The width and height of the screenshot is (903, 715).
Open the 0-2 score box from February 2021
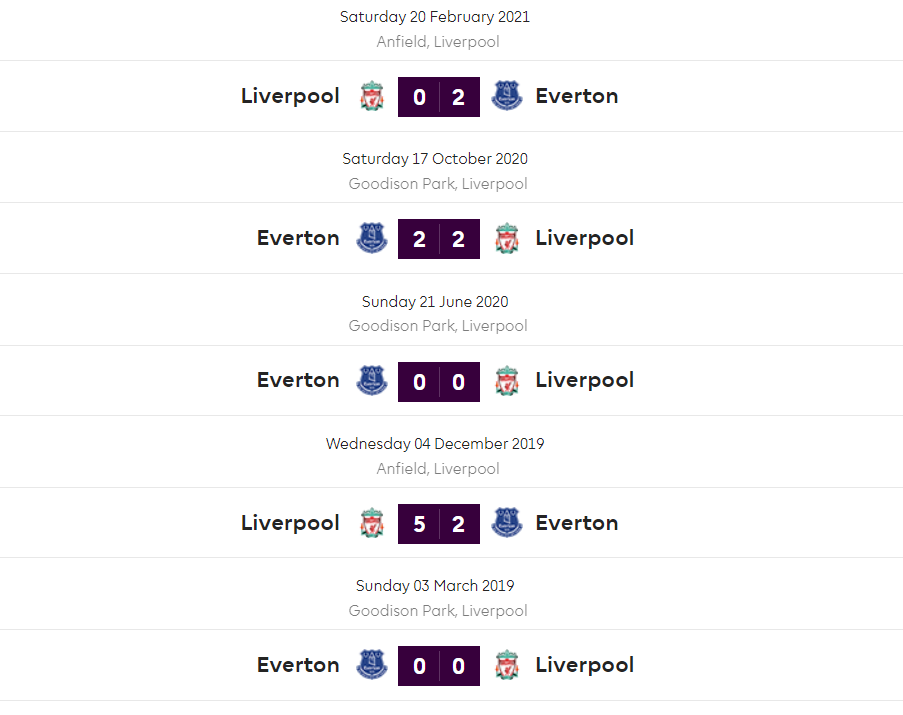(439, 97)
